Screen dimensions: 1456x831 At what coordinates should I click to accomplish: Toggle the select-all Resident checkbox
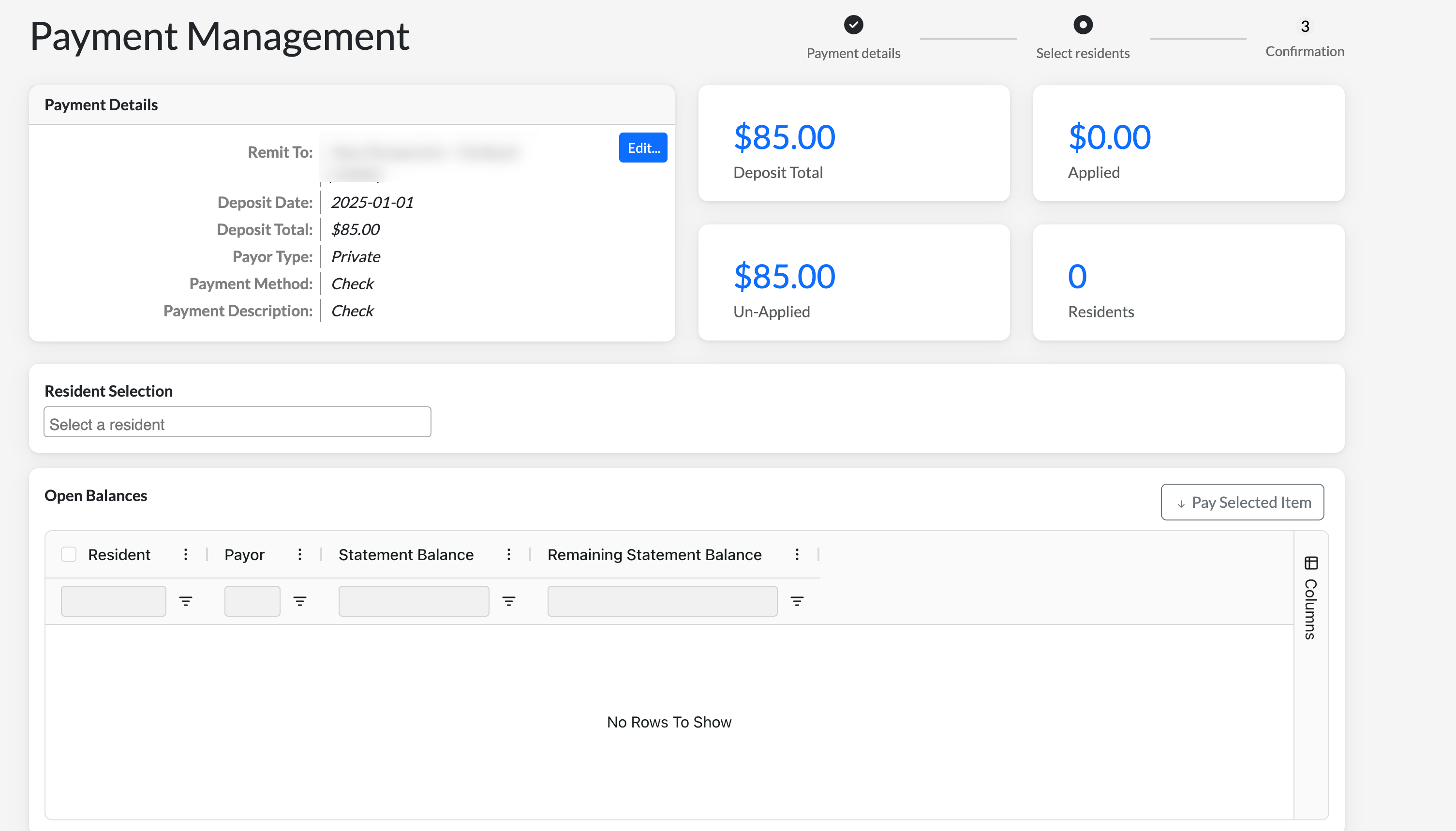coord(69,554)
